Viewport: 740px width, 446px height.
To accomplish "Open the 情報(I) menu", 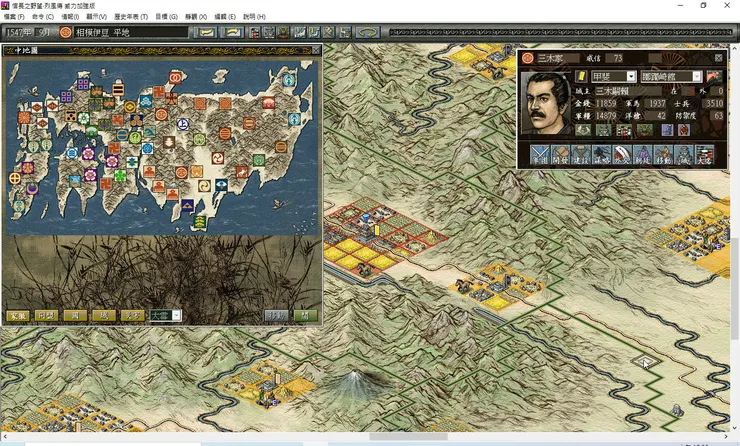I will point(70,17).
